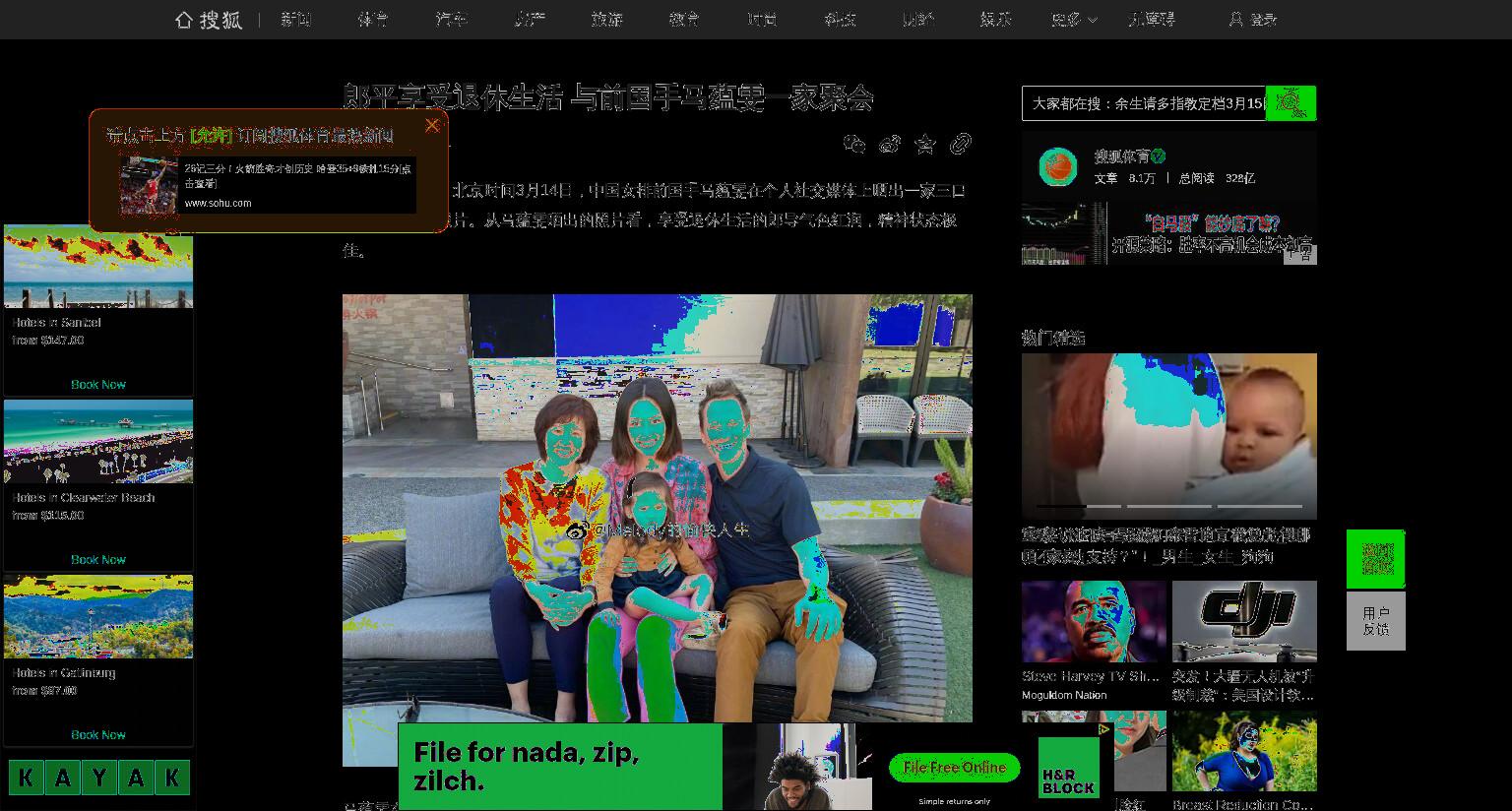1512x811 pixels.
Task: Click the KAYAK logo banner
Action: pos(98,779)
